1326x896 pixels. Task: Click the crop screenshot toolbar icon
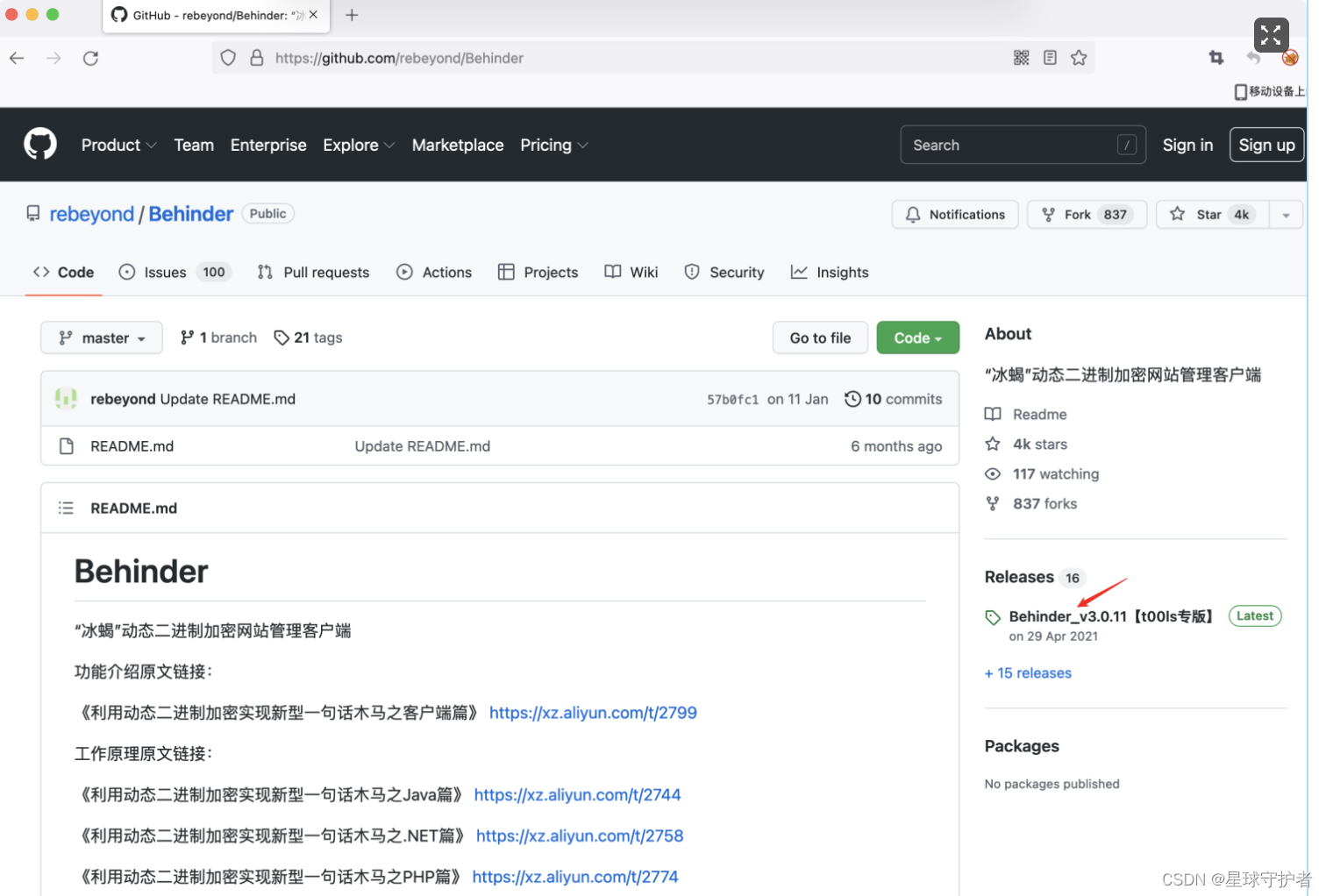tap(1216, 58)
